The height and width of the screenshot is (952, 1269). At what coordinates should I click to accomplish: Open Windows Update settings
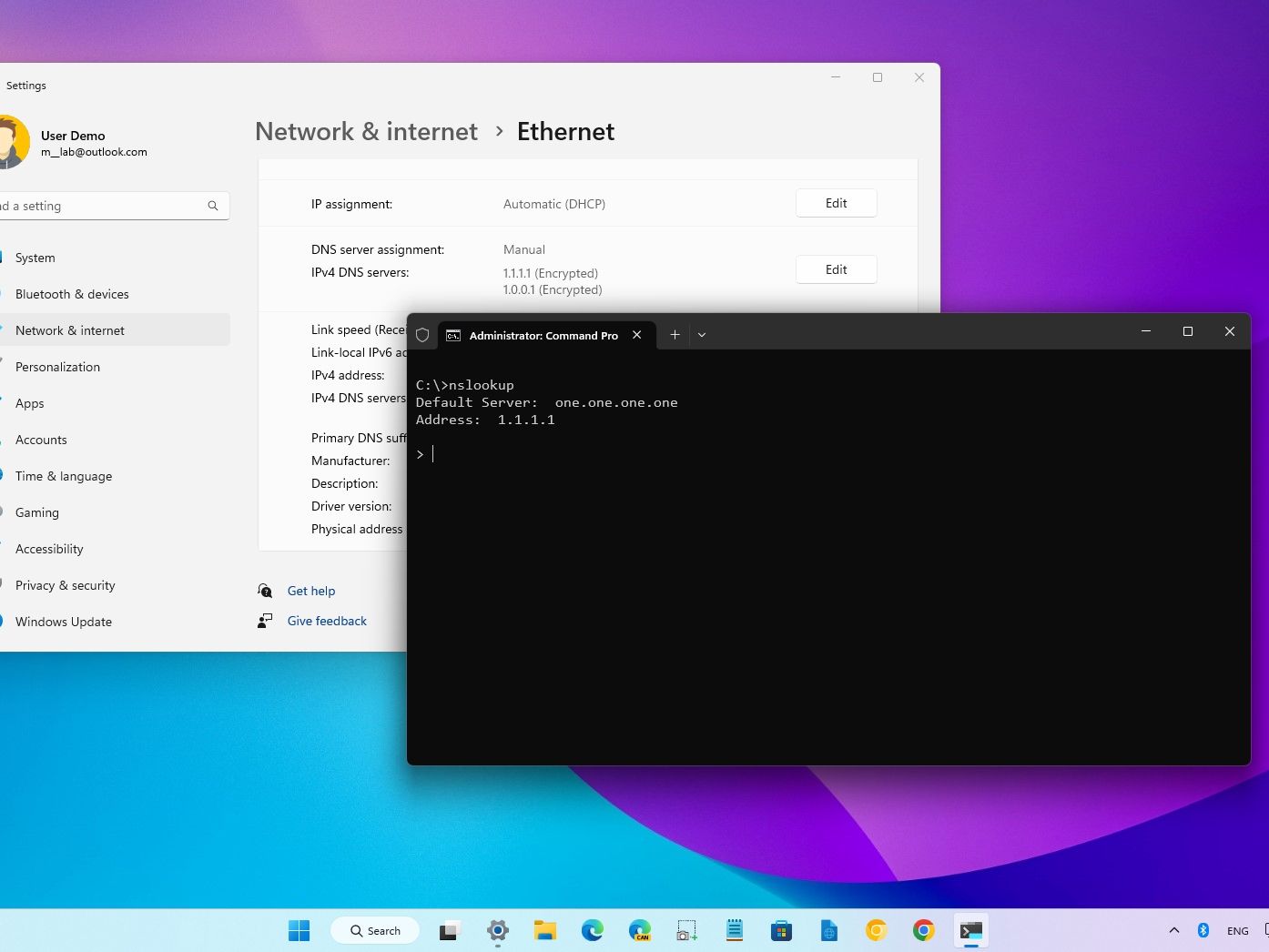tap(115, 622)
